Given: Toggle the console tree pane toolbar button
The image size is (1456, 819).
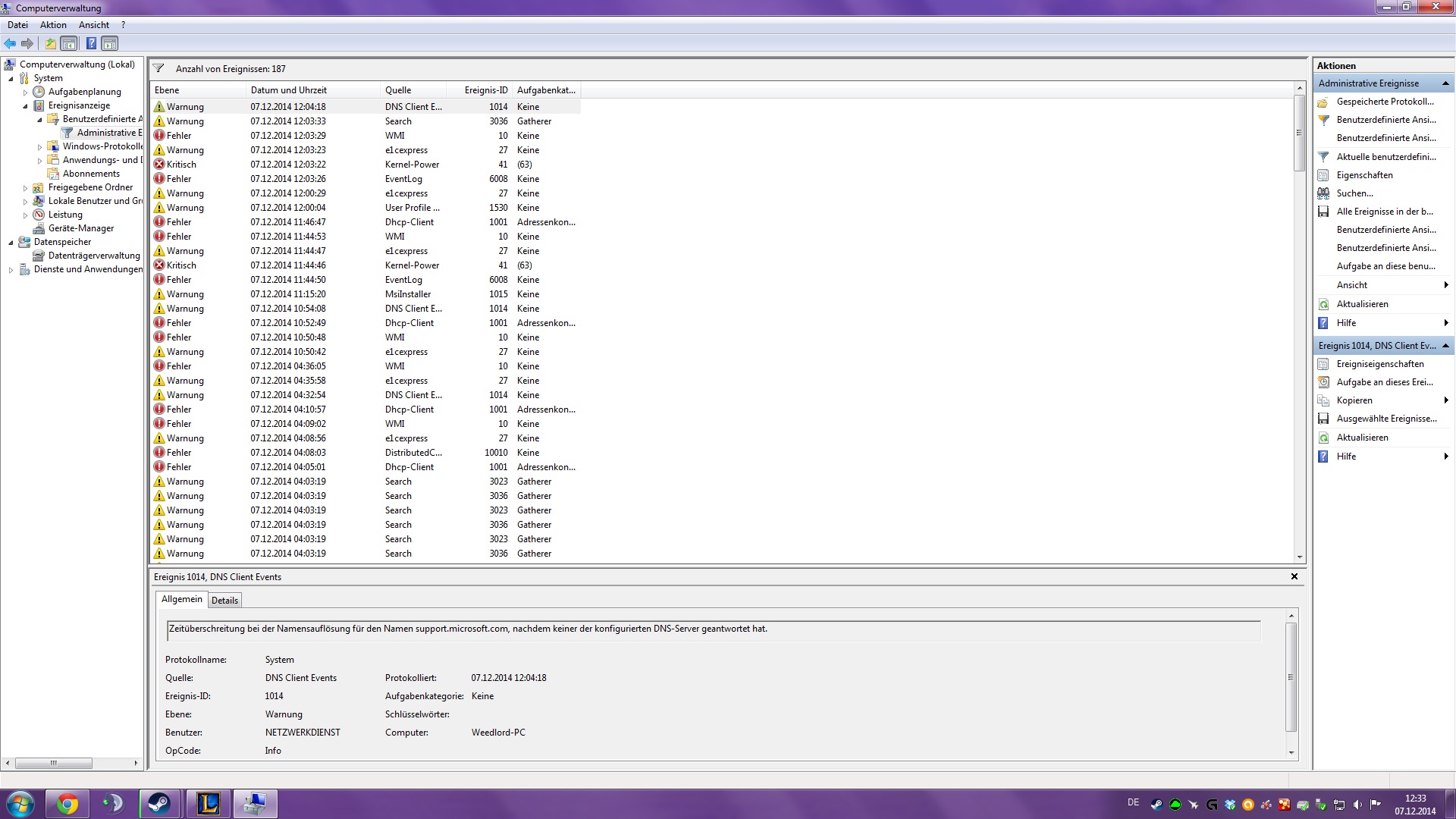Looking at the screenshot, I should tap(69, 43).
